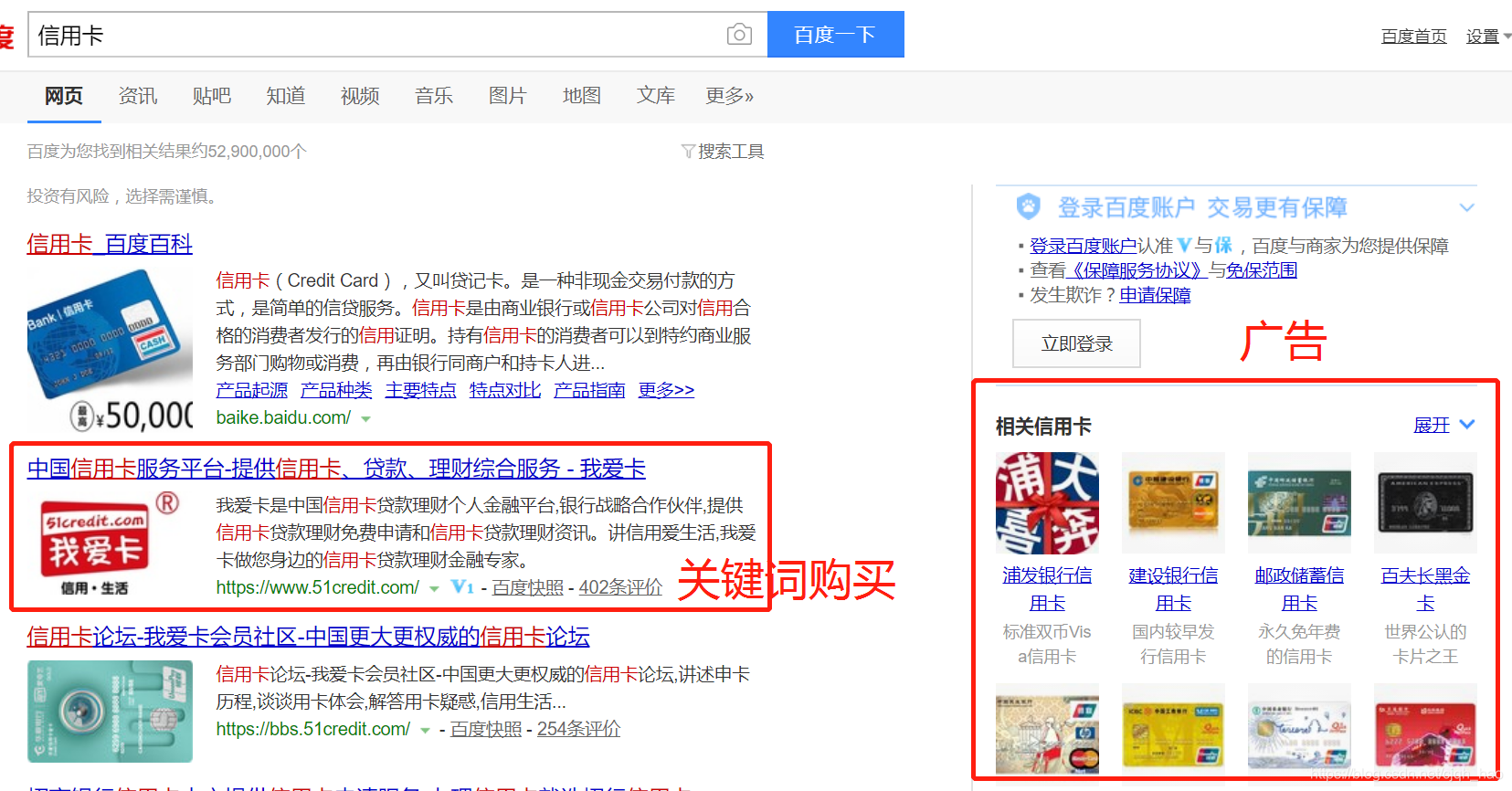Switch to the 资讯 tab
The image size is (1512, 791).
138,96
